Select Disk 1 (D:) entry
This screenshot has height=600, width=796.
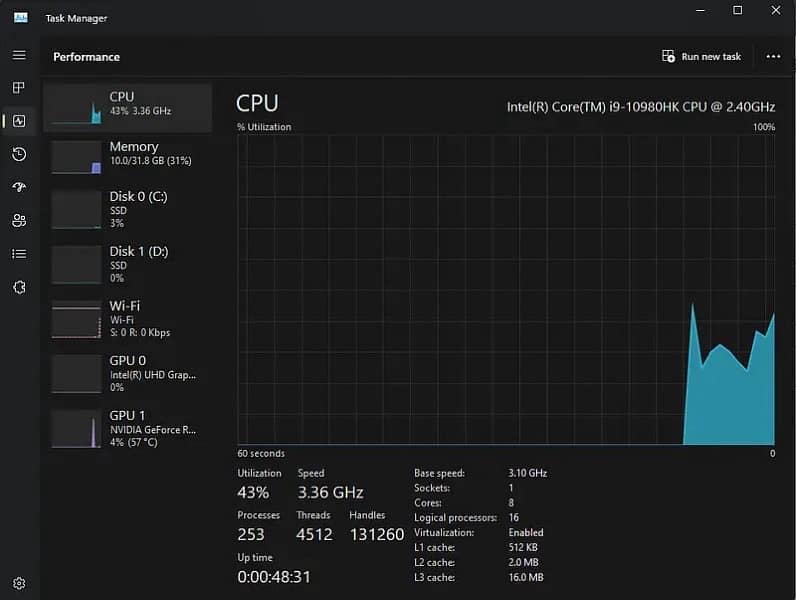click(x=127, y=264)
